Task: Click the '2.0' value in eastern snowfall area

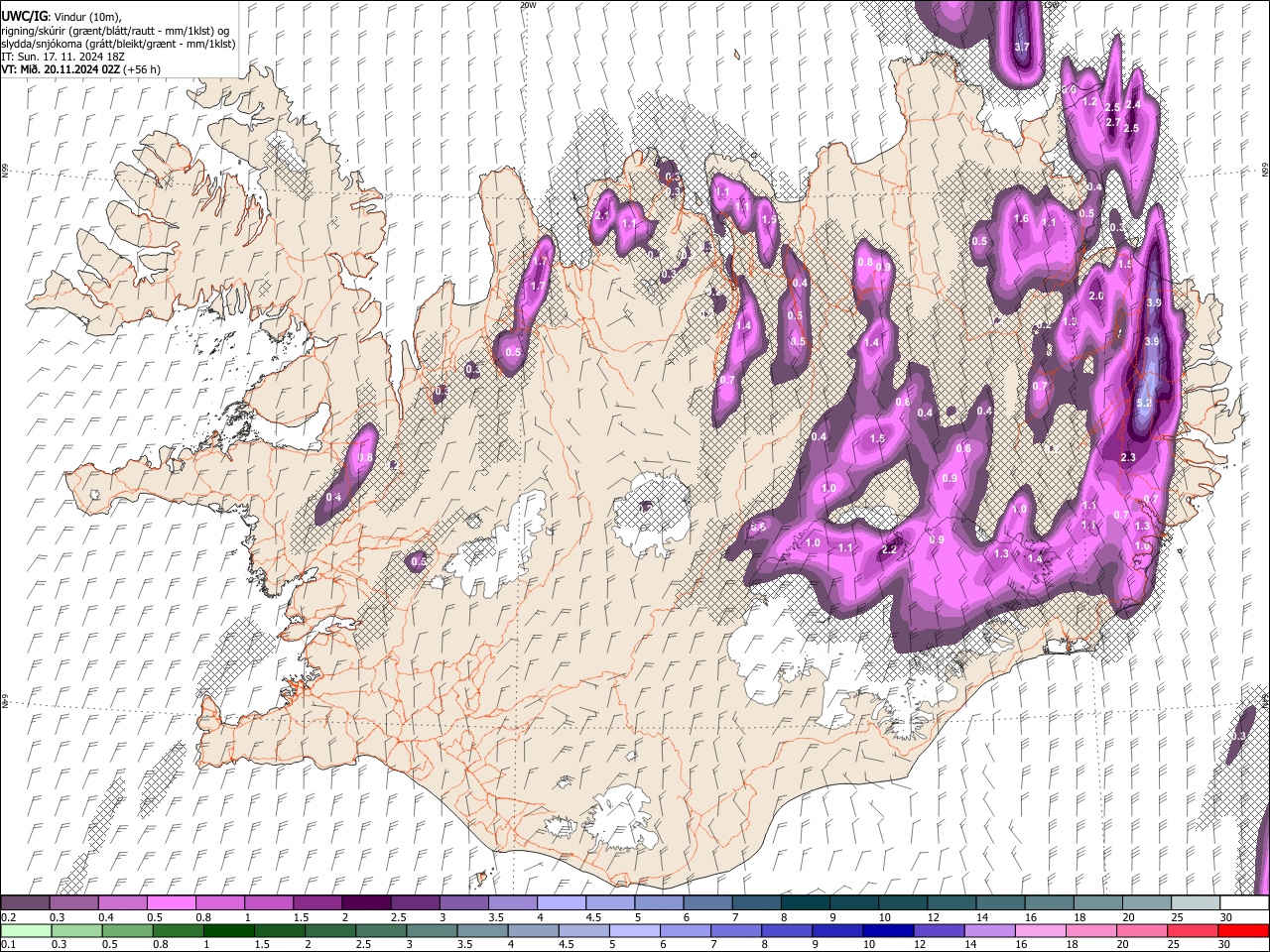Action: [x=1096, y=297]
